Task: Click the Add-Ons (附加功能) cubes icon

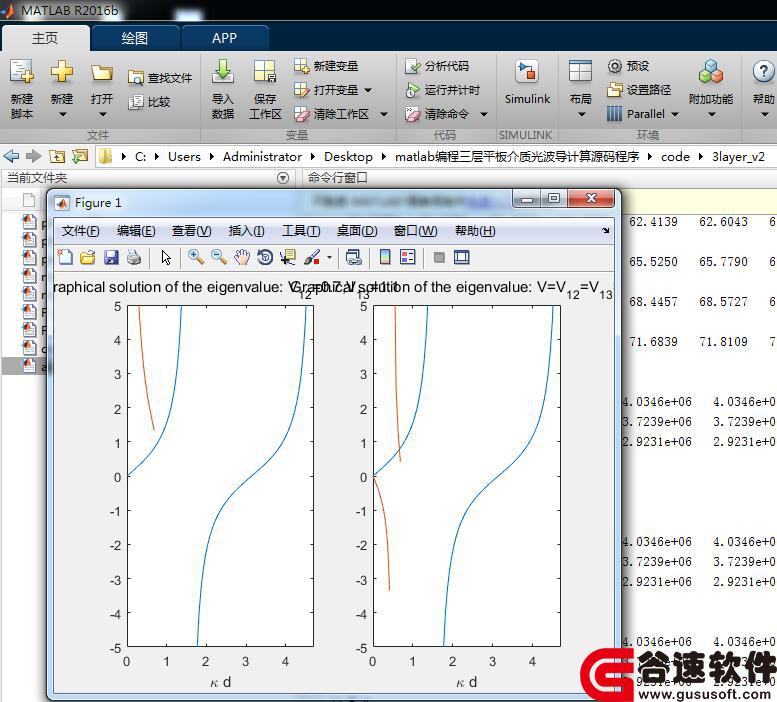Action: pyautogui.click(x=711, y=72)
